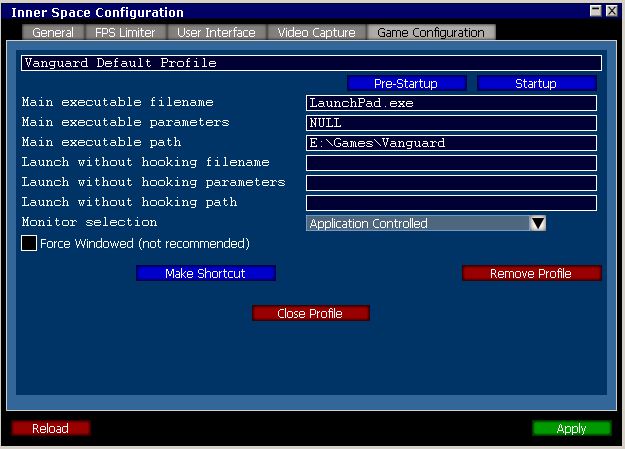Click the Main executable path label
The width and height of the screenshot is (625, 449).
click(102, 142)
